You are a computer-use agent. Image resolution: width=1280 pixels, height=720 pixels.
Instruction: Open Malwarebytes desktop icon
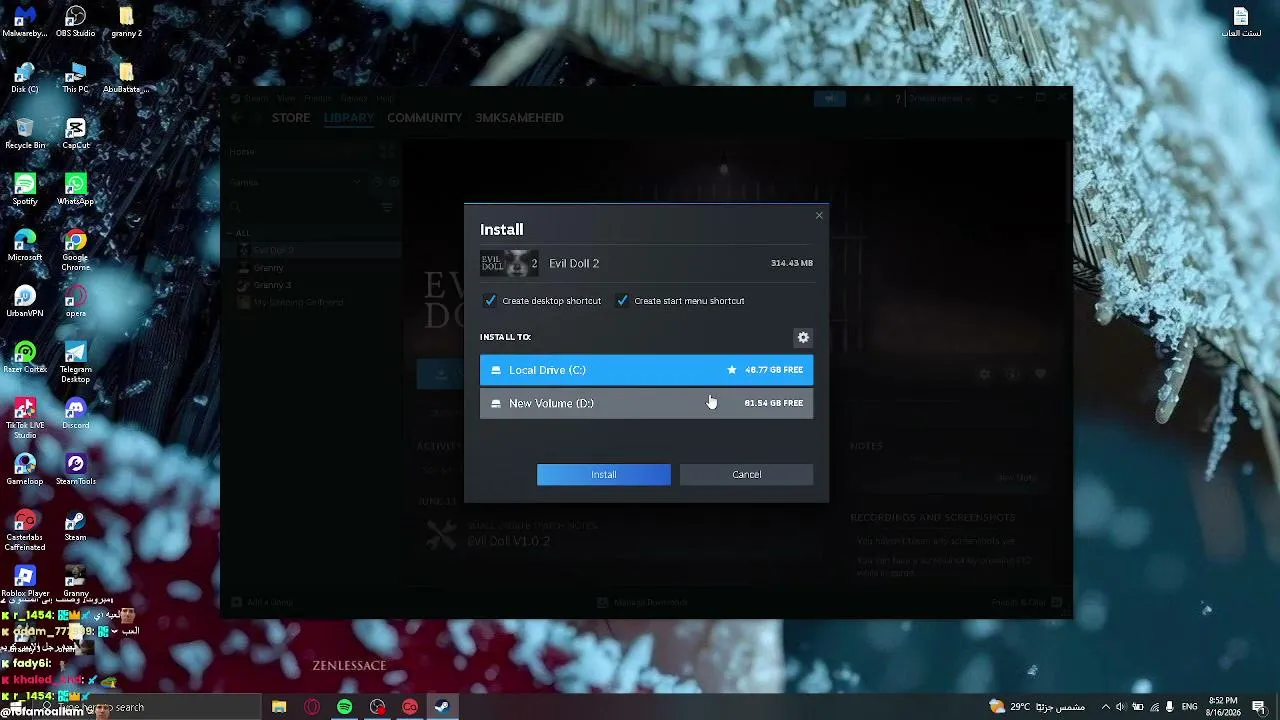click(25, 22)
